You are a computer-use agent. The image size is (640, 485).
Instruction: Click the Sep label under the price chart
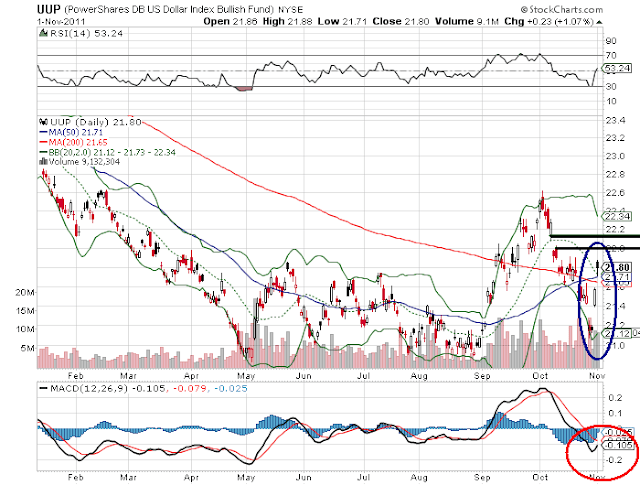[x=482, y=376]
